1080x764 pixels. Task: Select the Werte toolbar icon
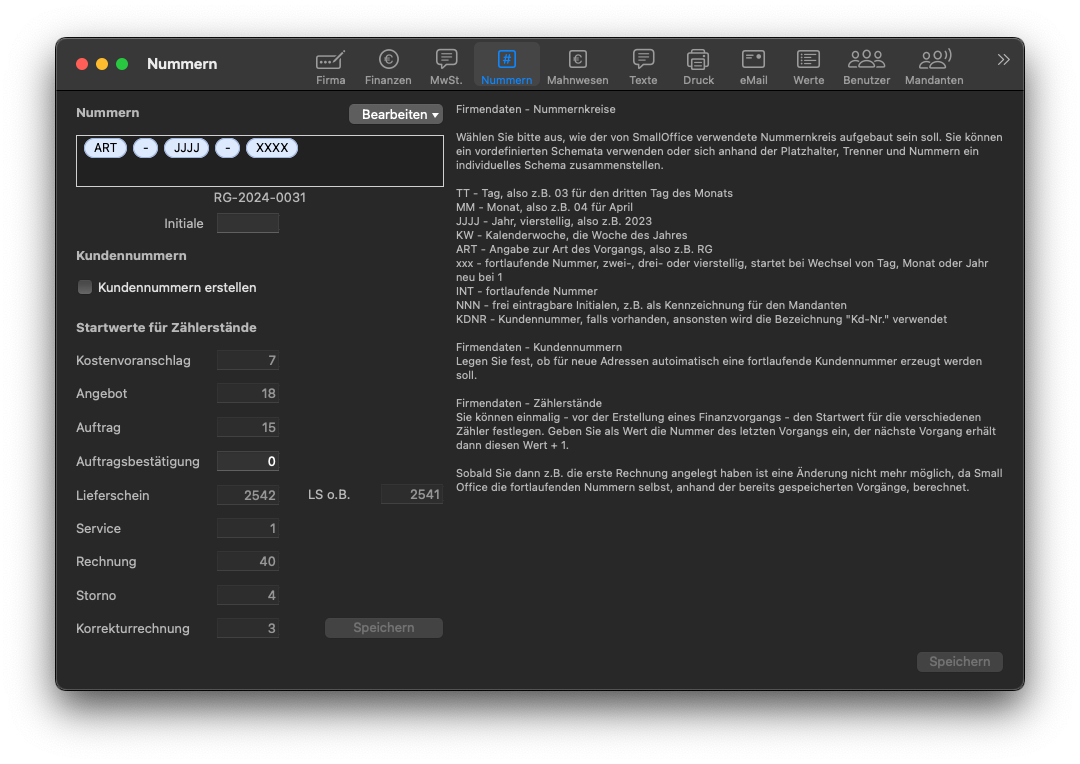[x=808, y=60]
